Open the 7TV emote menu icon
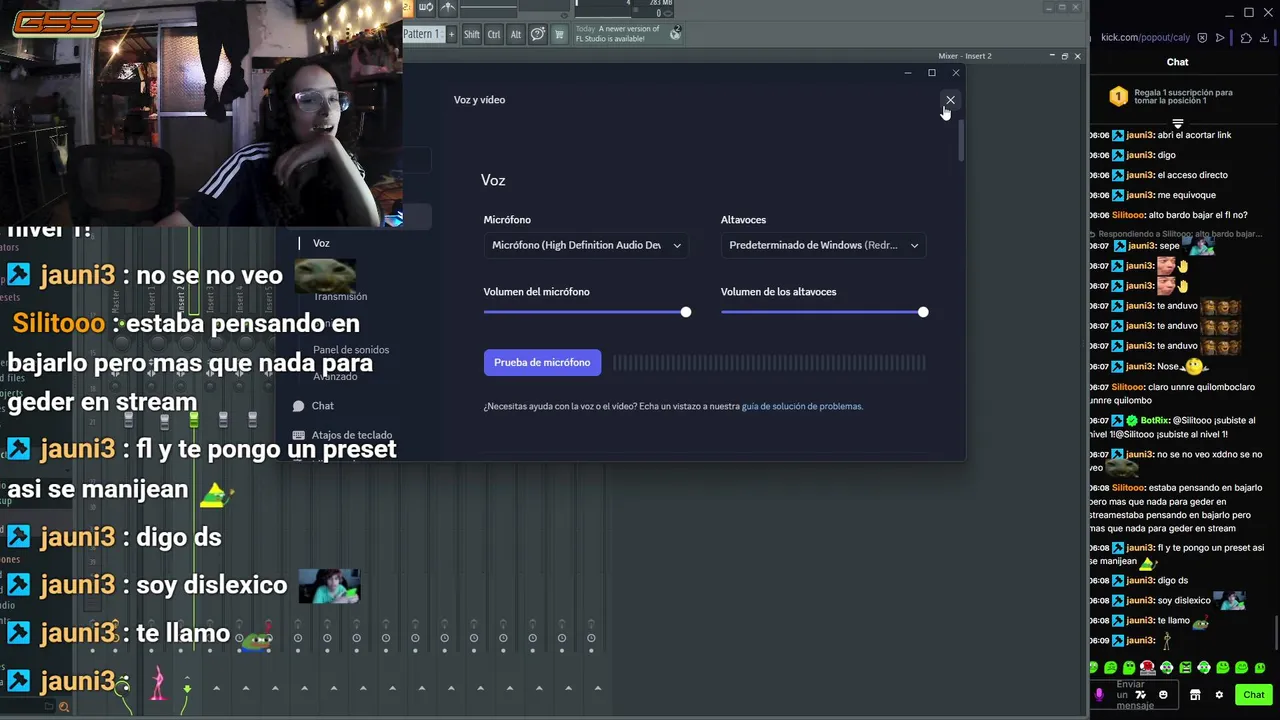This screenshot has width=1280, height=720. click(x=1140, y=695)
